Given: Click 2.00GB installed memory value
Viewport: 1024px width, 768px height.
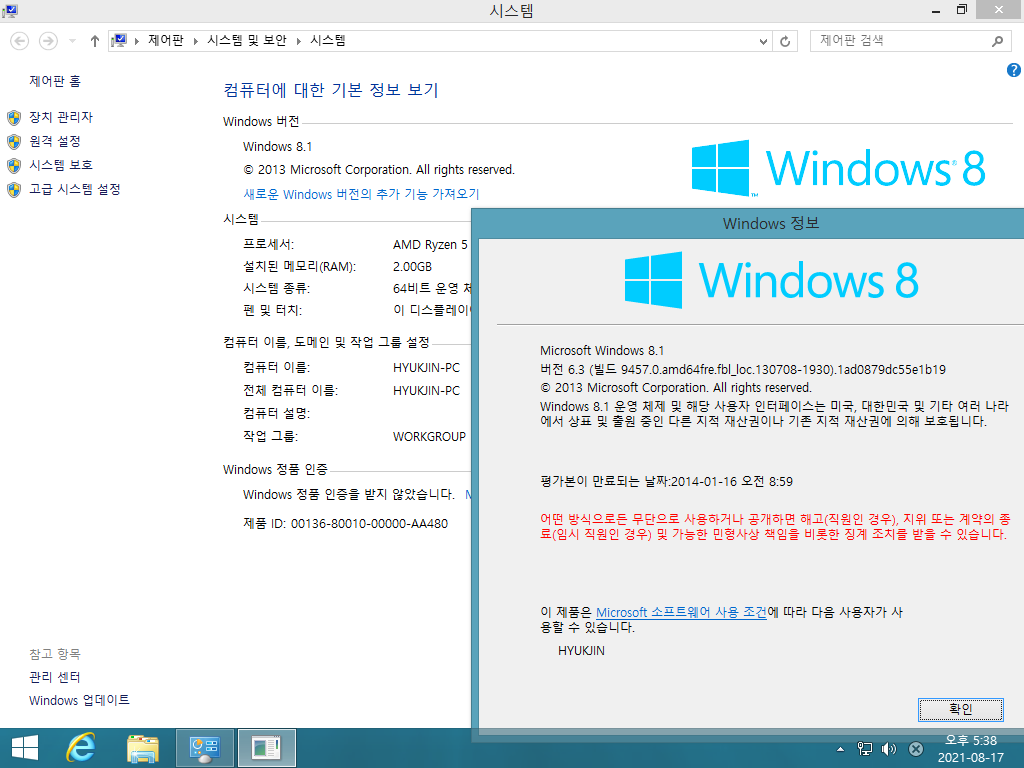Looking at the screenshot, I should pos(412,266).
